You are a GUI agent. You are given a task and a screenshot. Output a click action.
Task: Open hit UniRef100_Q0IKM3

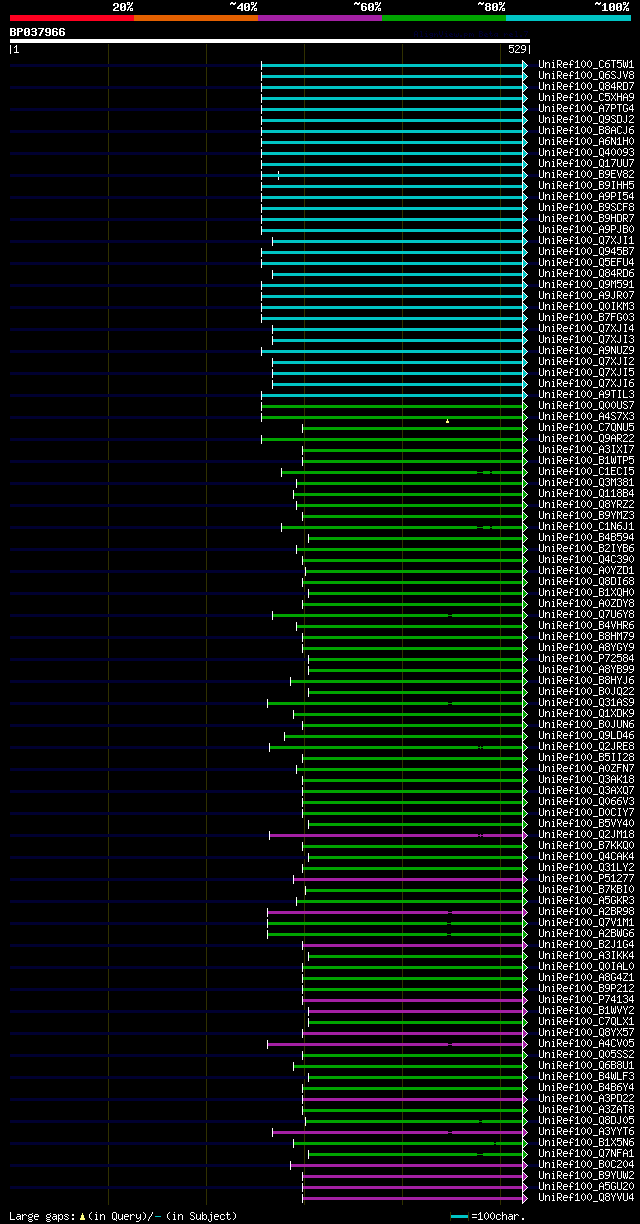[586, 306]
